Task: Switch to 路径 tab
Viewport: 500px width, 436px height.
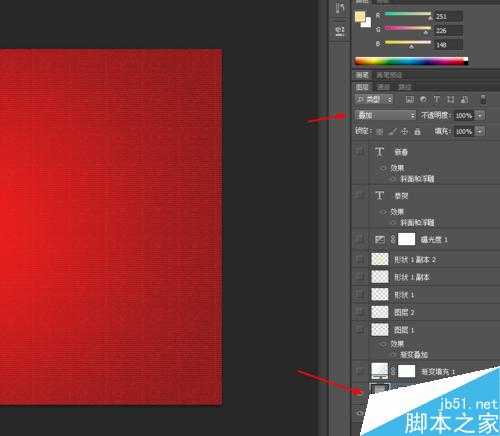Action: click(x=405, y=87)
